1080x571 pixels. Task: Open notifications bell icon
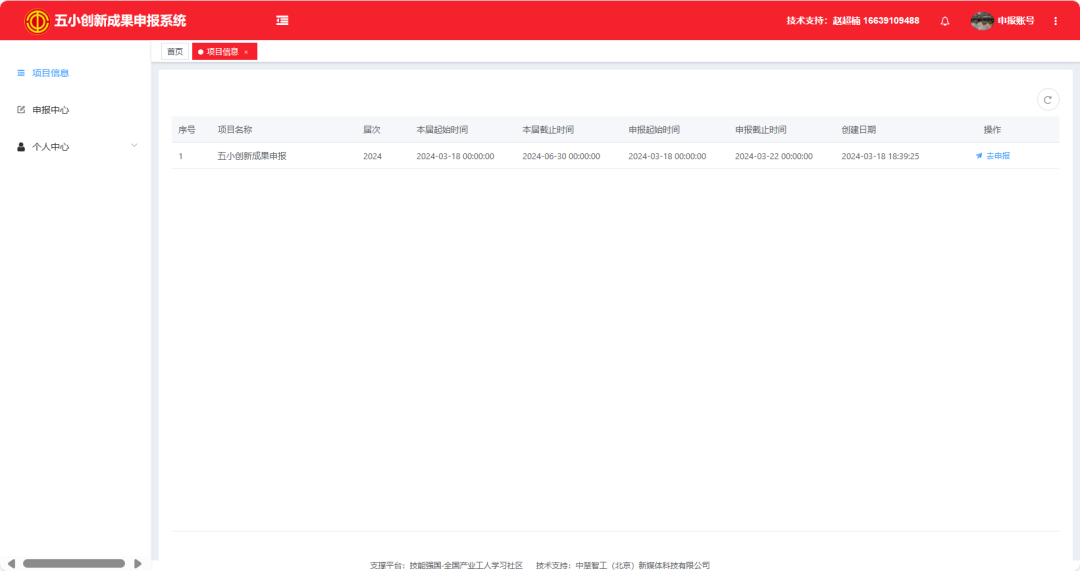point(945,21)
